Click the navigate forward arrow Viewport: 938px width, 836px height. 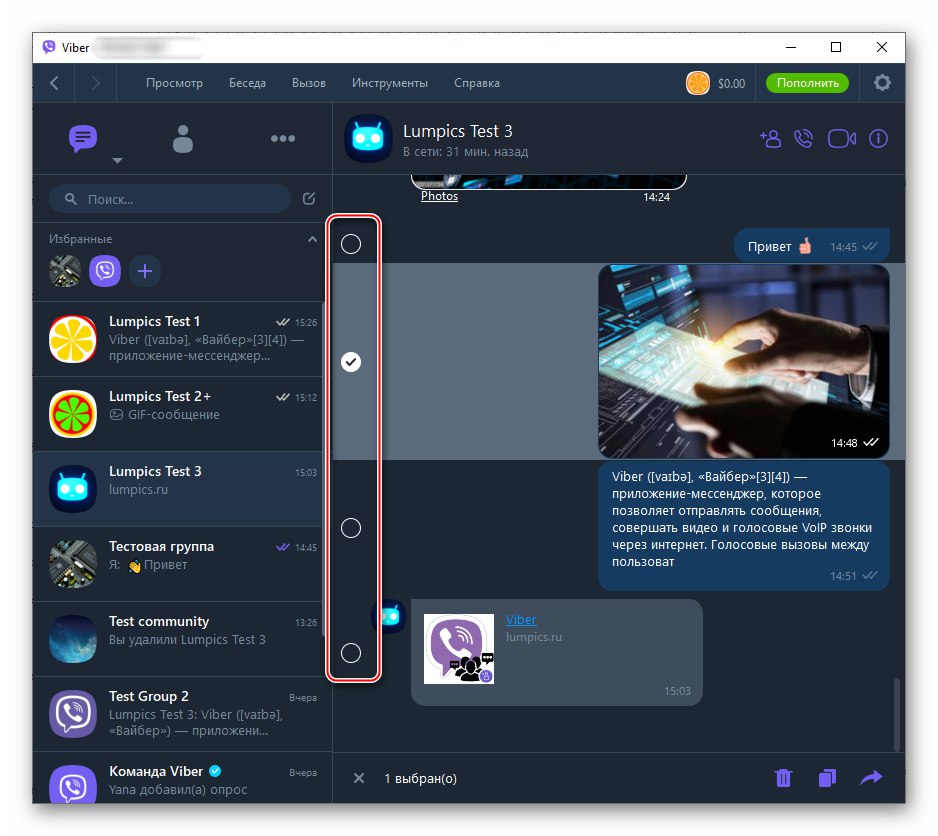click(x=95, y=83)
